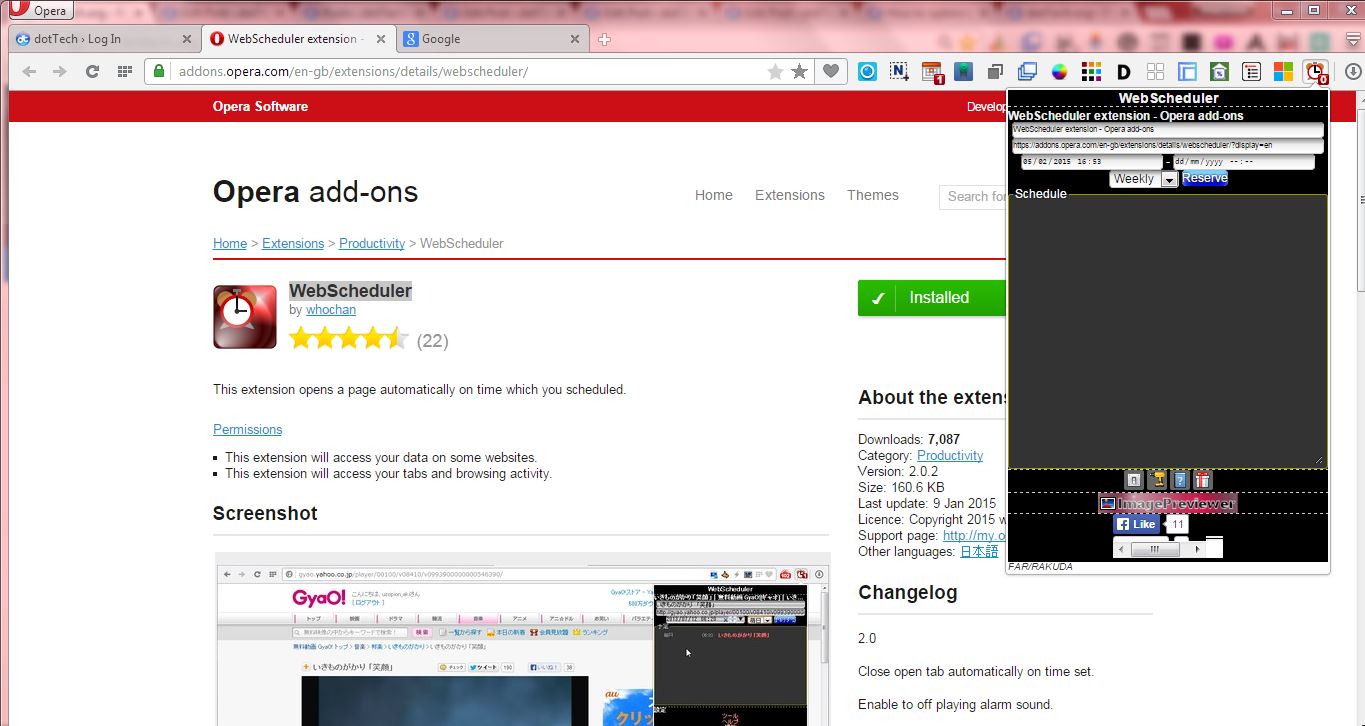The height and width of the screenshot is (726, 1365).
Task: Click the grey overlapping squares extension icon
Action: pyautogui.click(x=995, y=72)
